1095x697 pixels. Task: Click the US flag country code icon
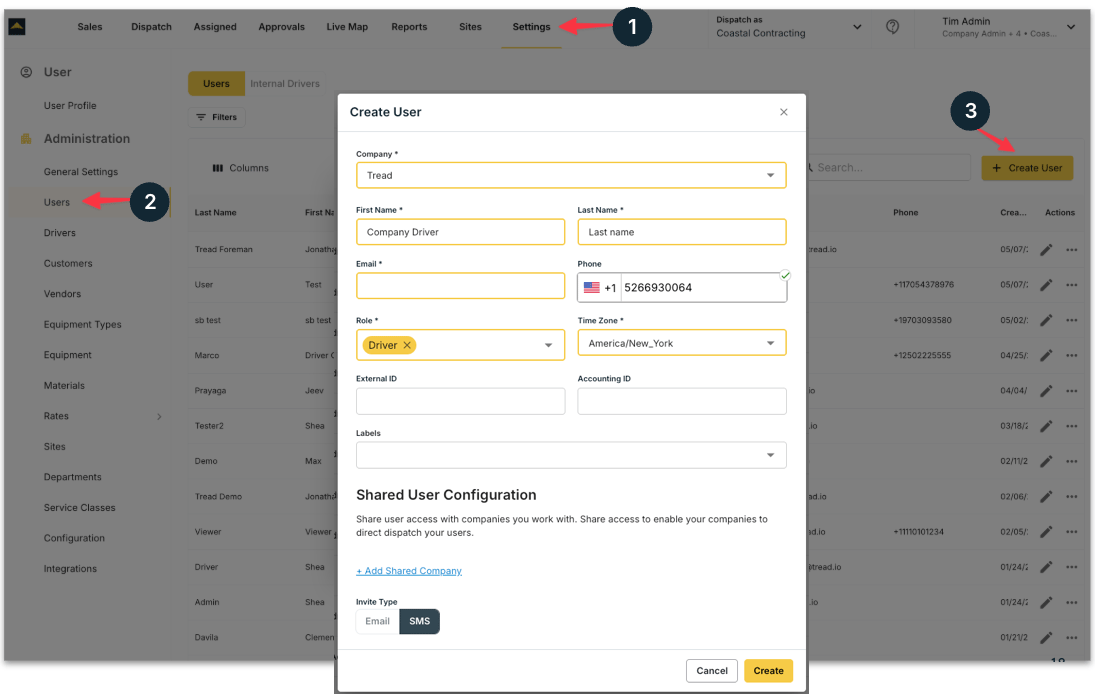point(591,287)
